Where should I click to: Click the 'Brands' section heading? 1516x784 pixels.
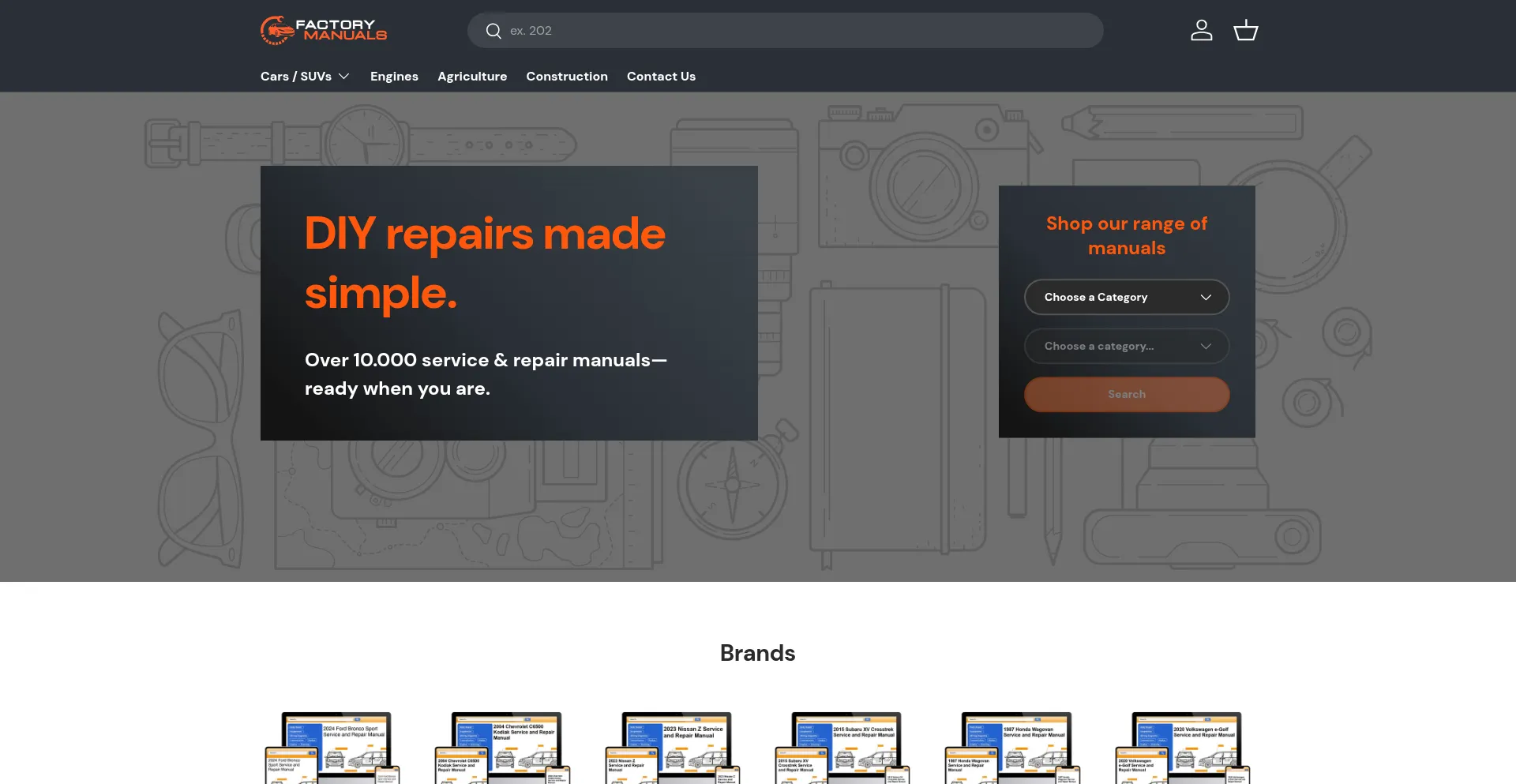click(757, 653)
